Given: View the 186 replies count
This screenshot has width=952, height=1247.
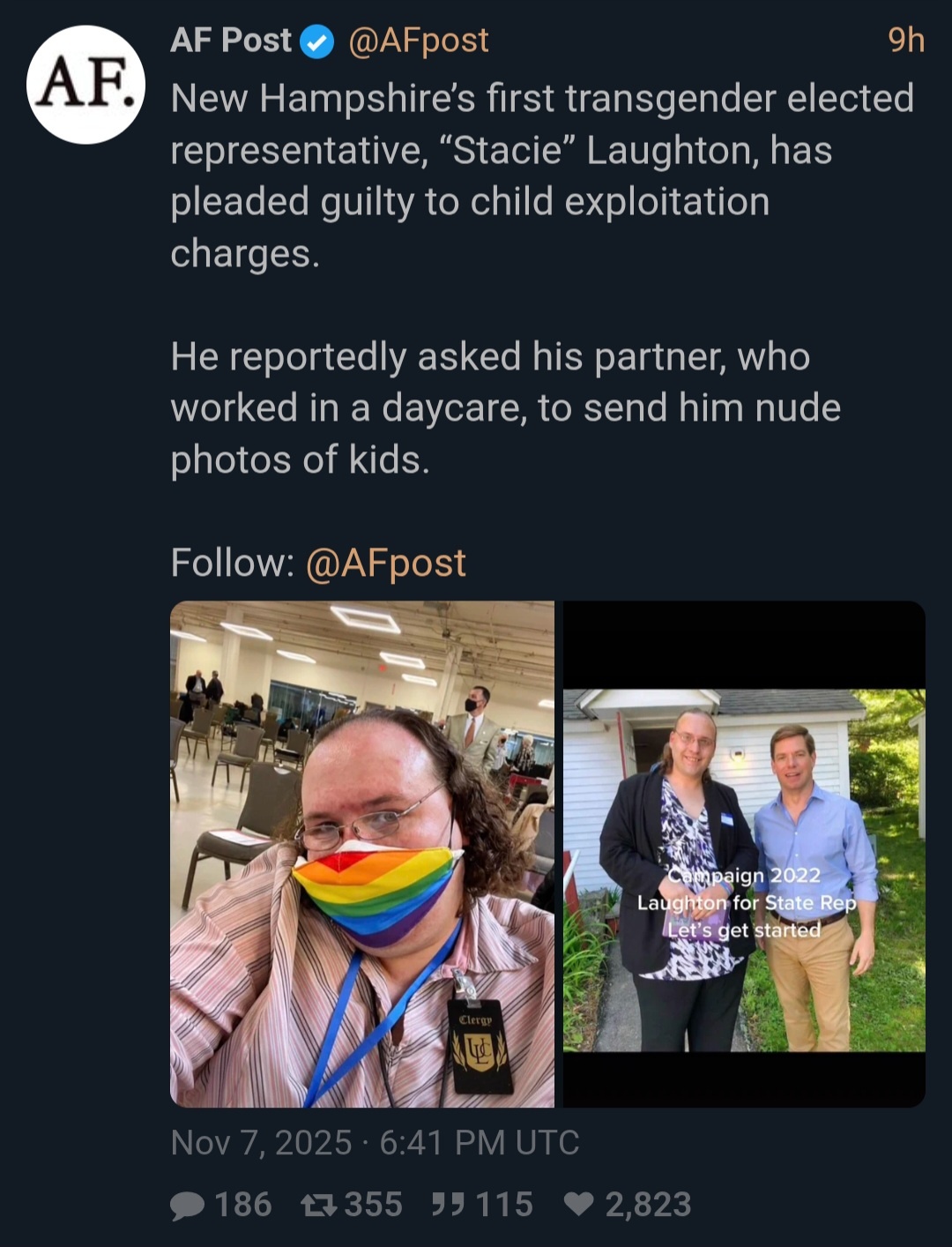Looking at the screenshot, I should coord(242,1205).
